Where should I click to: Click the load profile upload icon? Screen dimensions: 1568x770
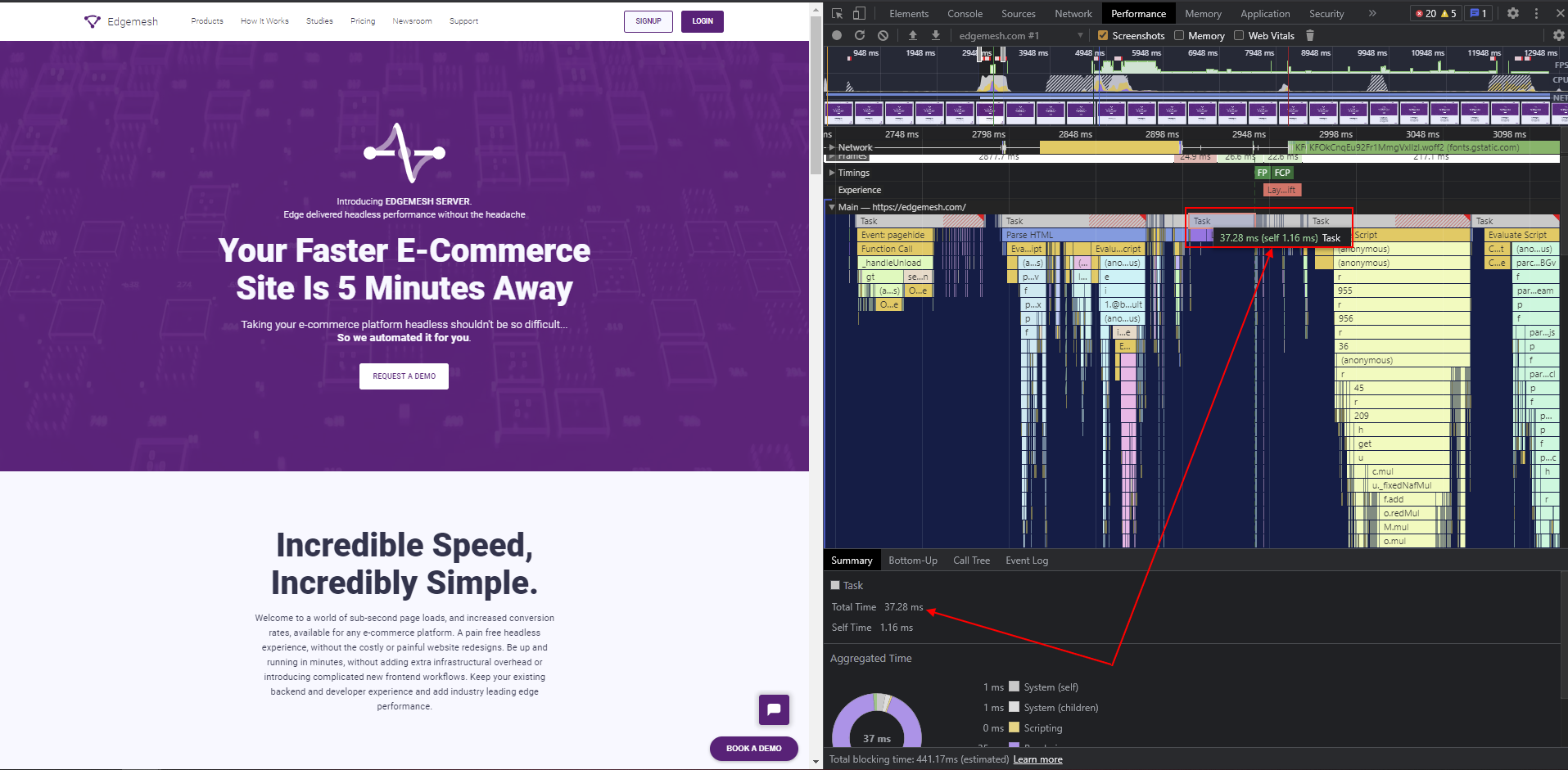pos(913,35)
